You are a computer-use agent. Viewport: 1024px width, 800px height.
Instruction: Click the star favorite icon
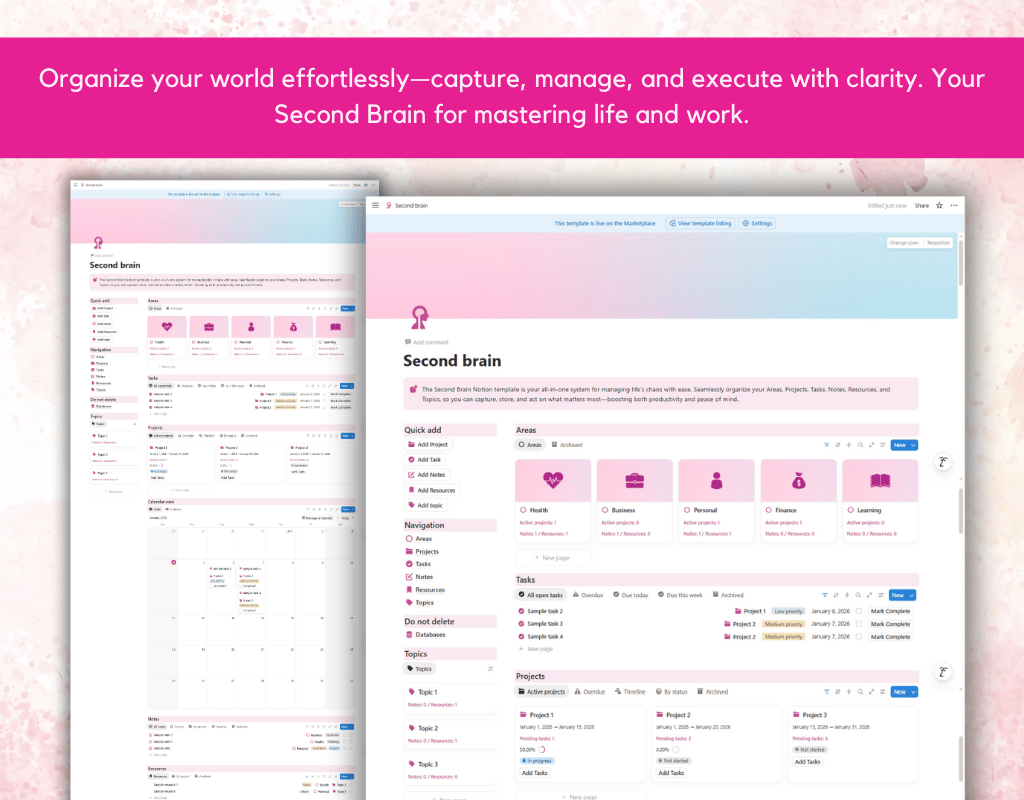point(939,205)
